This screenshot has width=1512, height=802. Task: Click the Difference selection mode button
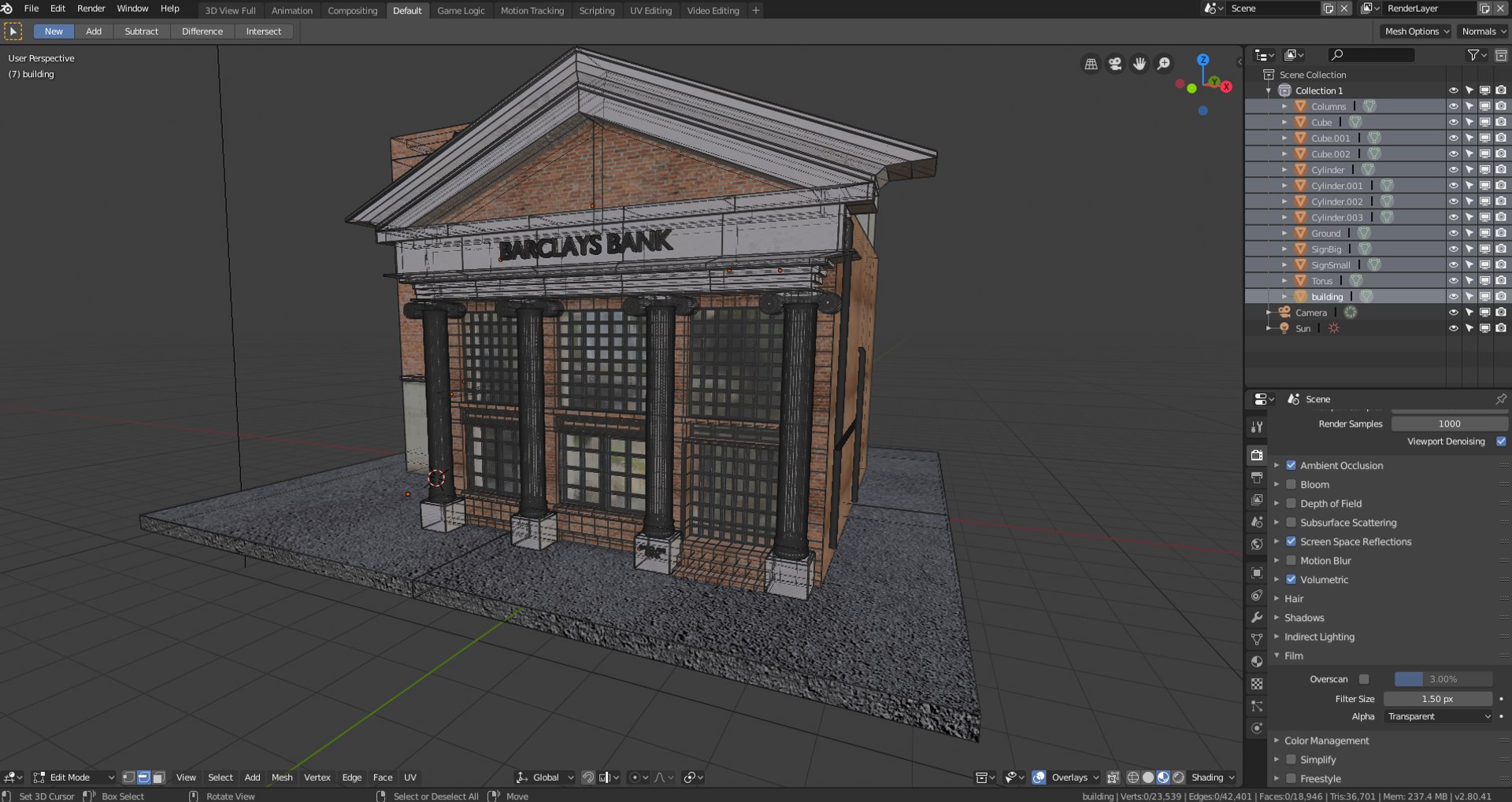[x=202, y=31]
